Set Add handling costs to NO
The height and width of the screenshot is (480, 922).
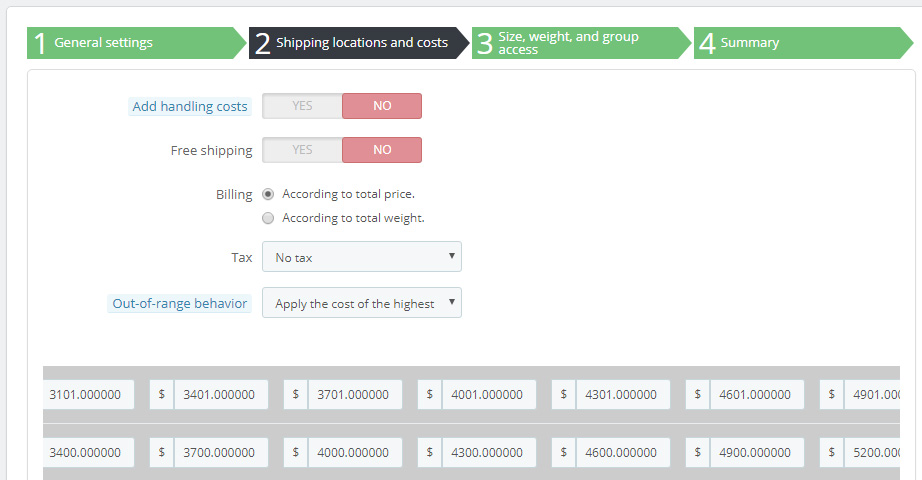(382, 106)
